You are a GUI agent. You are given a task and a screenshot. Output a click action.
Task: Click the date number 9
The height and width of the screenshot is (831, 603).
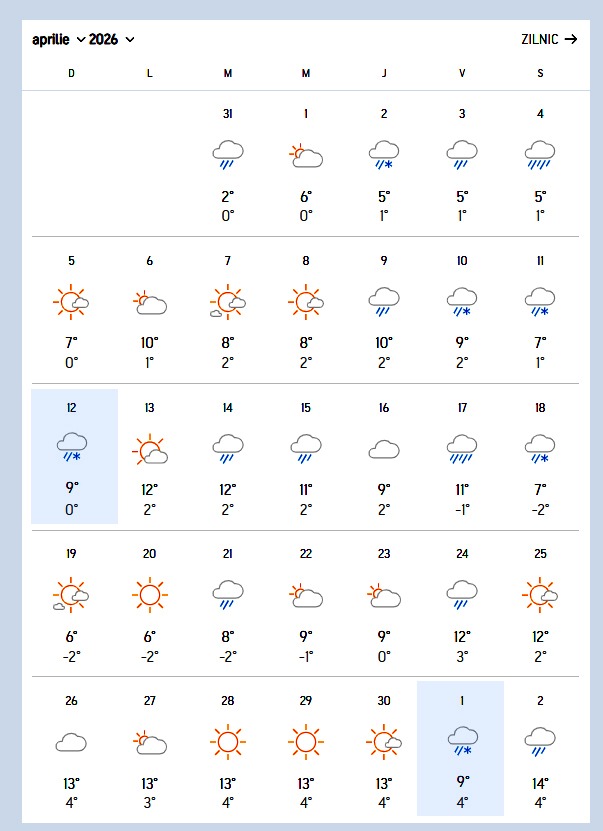384,261
